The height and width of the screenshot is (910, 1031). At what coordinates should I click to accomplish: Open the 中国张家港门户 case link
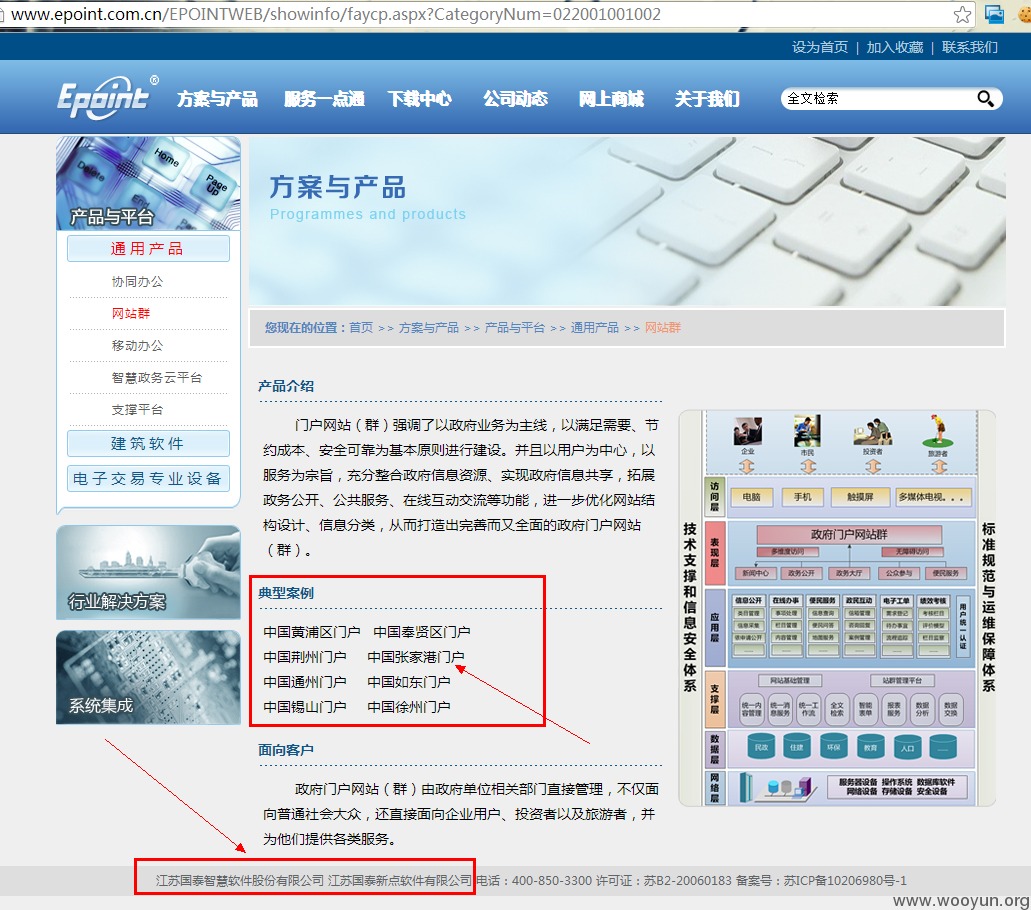(416, 657)
